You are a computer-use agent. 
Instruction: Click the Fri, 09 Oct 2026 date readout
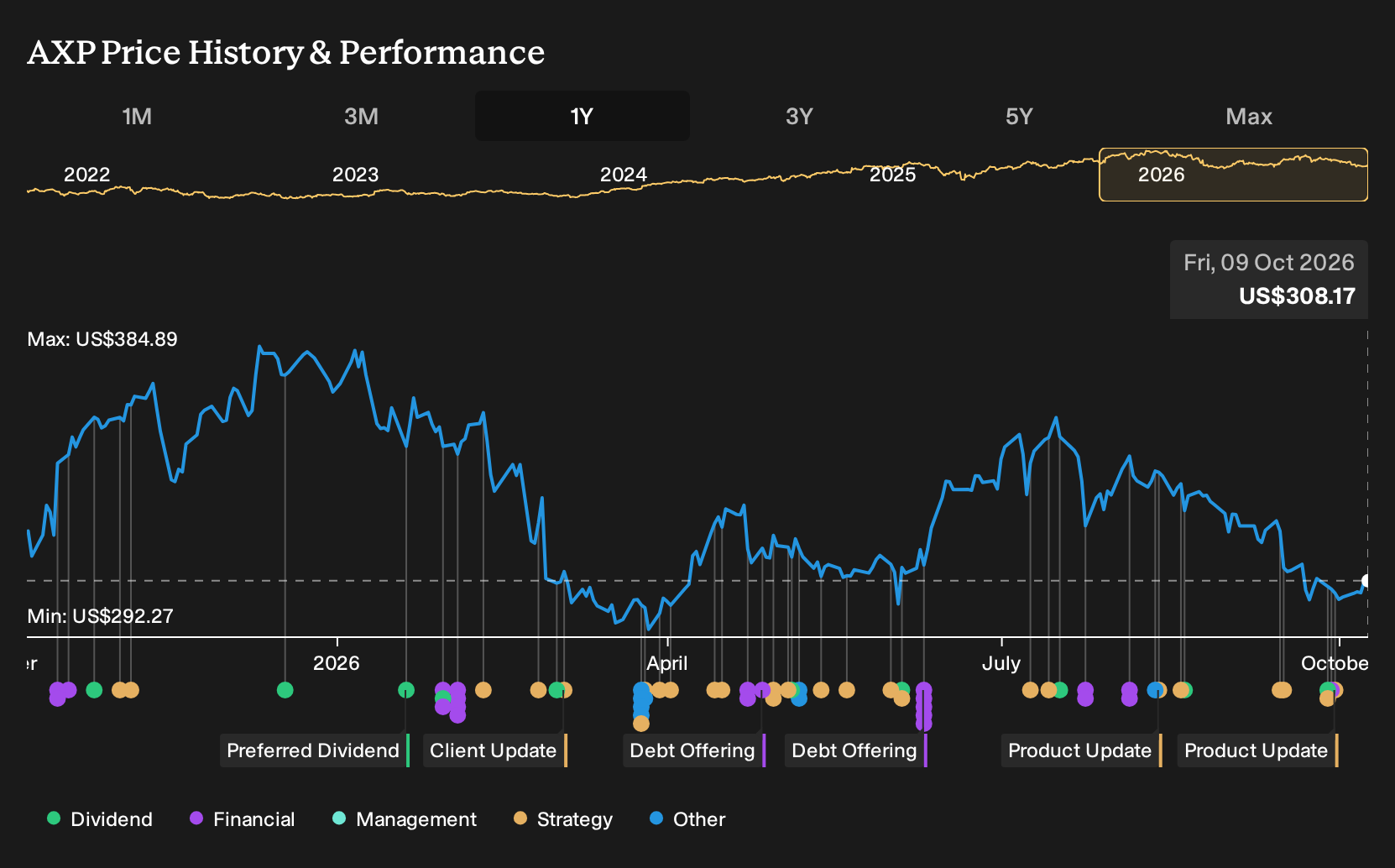(1269, 263)
